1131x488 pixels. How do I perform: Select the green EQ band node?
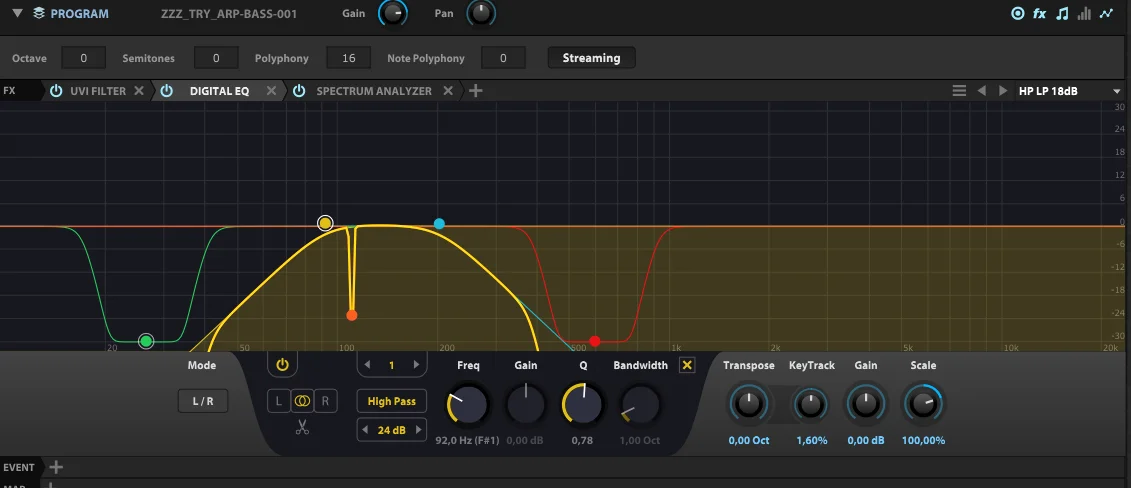(146, 341)
